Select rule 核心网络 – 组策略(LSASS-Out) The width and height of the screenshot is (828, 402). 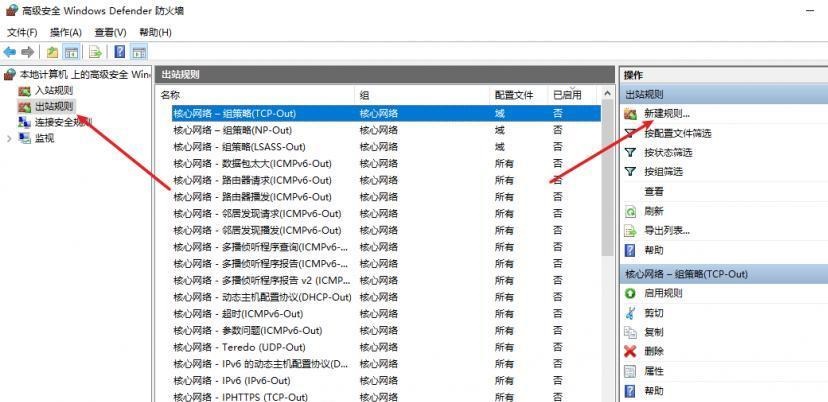tap(387, 147)
